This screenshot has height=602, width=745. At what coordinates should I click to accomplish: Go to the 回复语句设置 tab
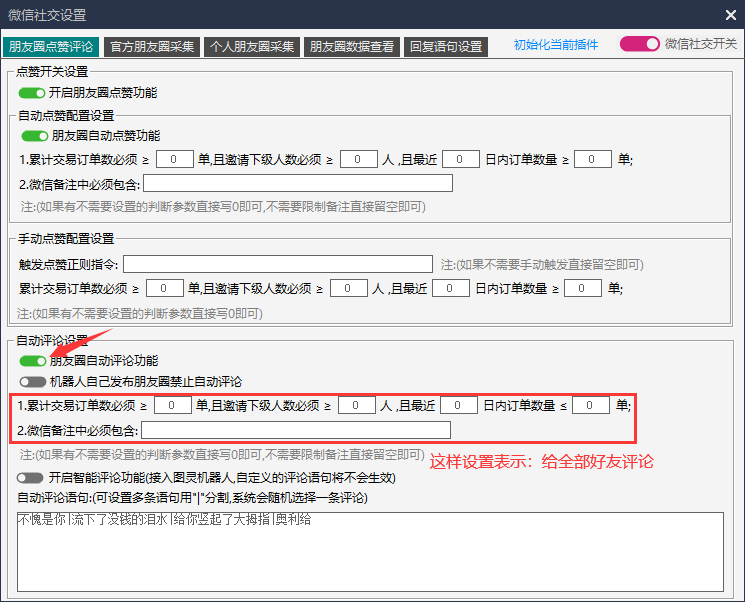point(446,46)
